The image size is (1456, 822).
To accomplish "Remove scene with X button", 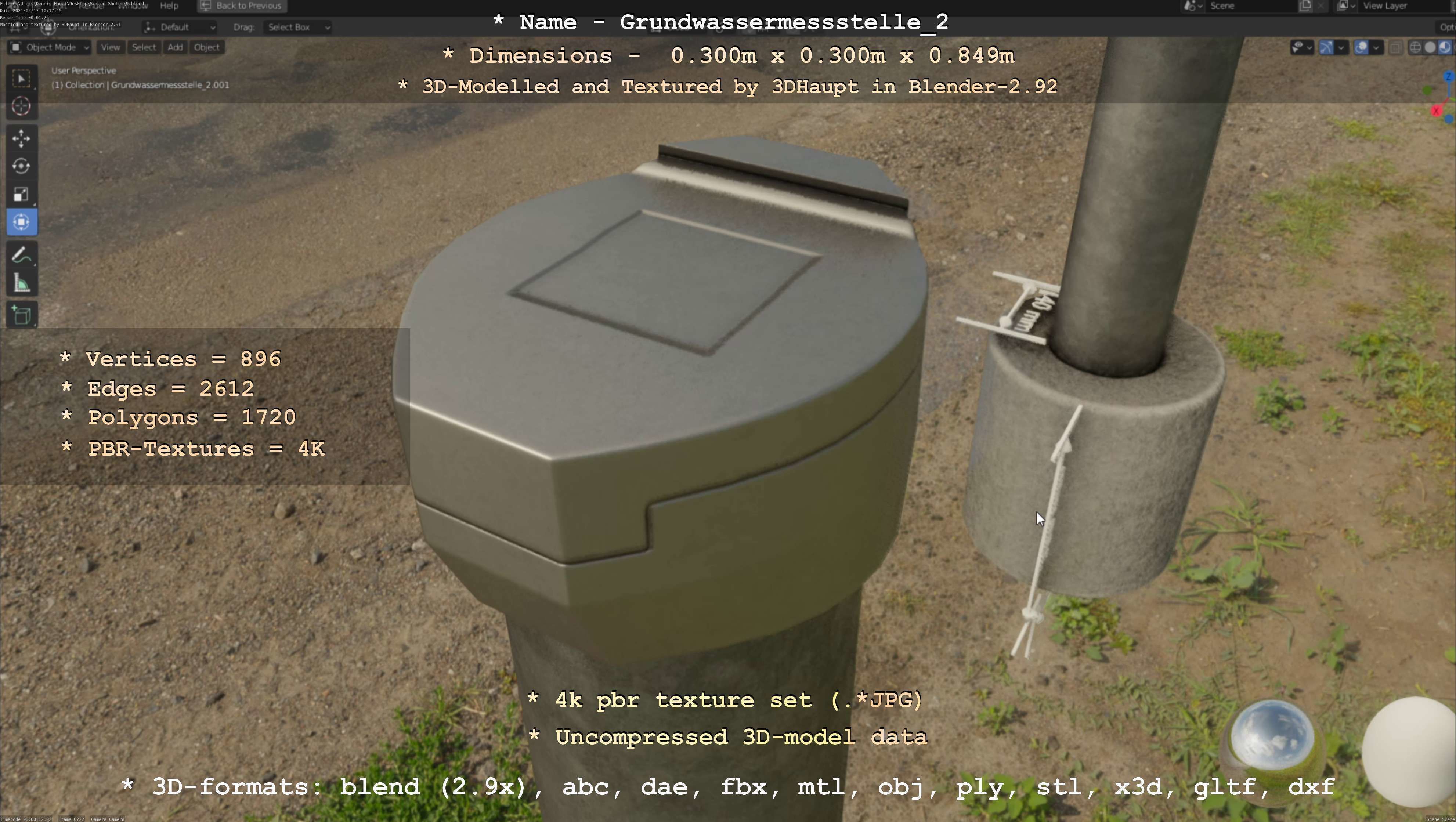I will click(x=1321, y=6).
